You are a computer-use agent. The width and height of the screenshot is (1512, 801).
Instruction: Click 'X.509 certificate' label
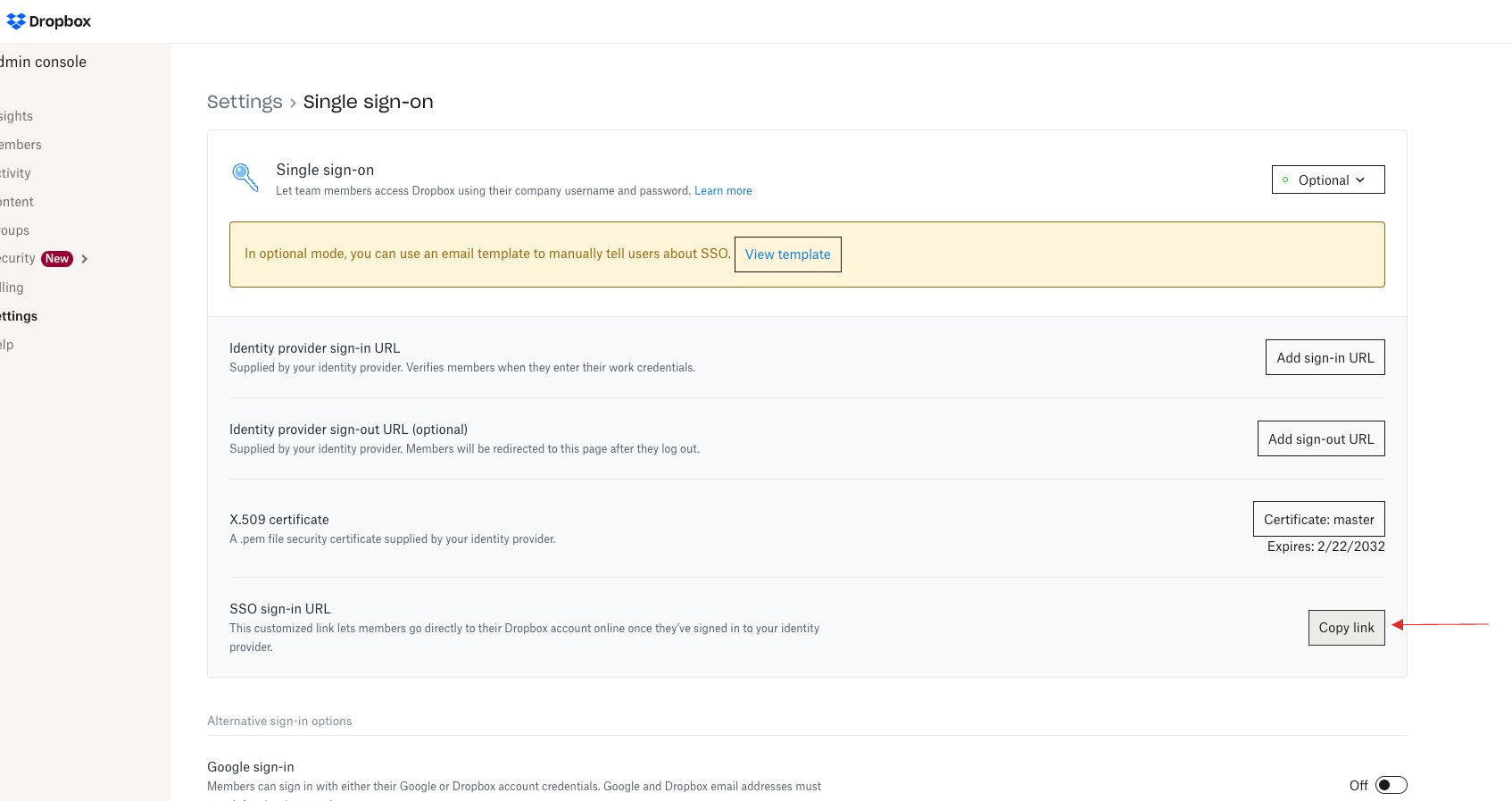point(279,520)
